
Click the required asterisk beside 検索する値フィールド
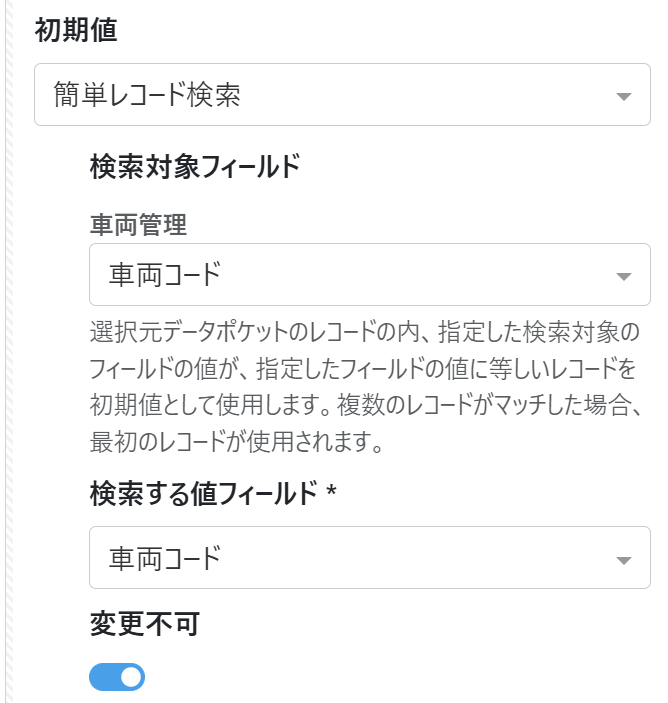(330, 492)
